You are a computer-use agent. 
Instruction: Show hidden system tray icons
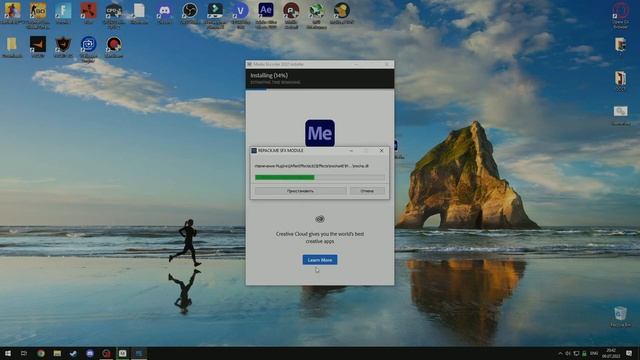coord(560,353)
